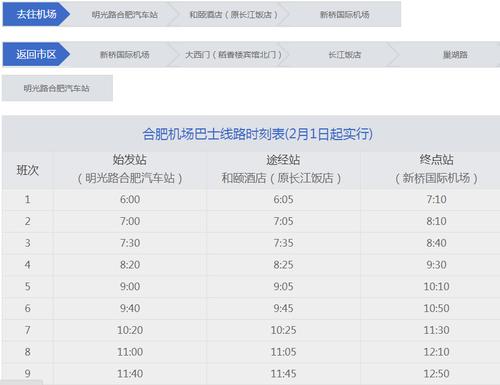Select via-stop time 11:45 cell
This screenshot has width=500, height=385.
click(x=283, y=374)
